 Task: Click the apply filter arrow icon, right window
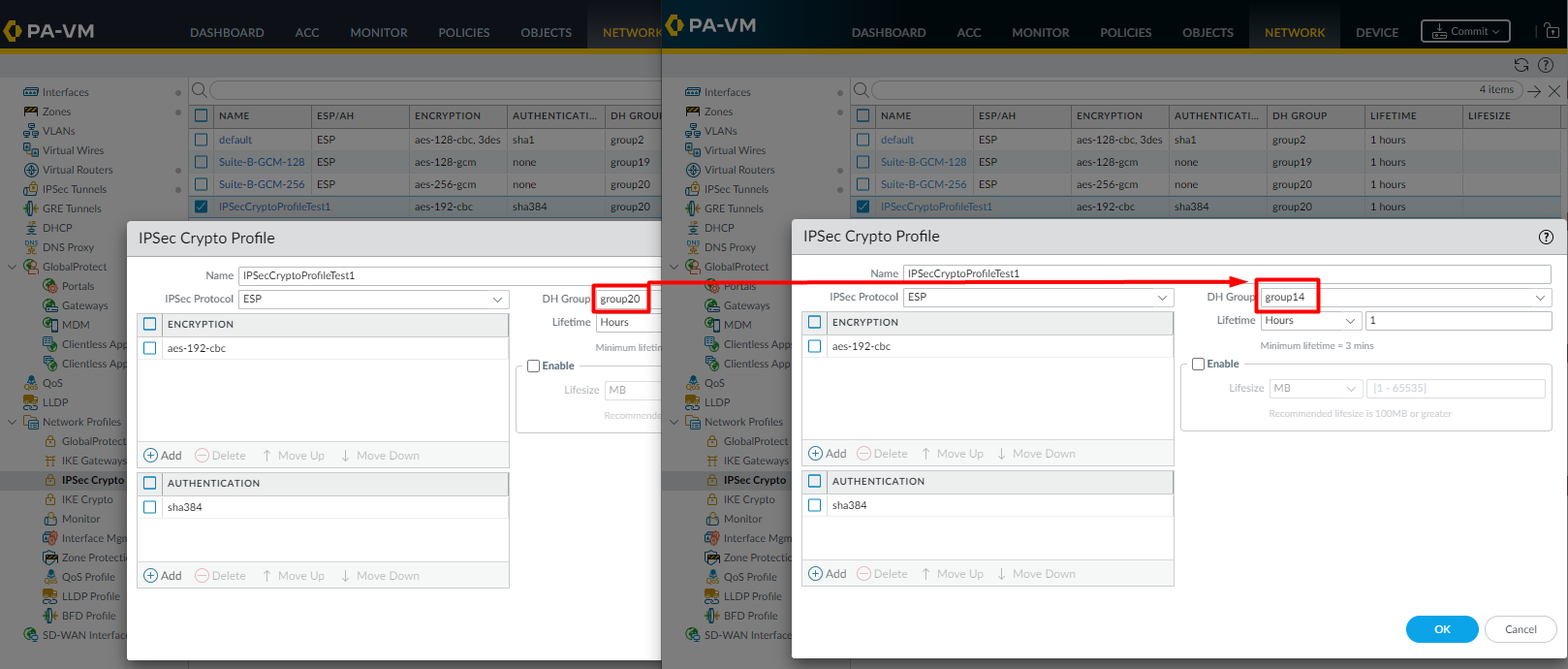coord(1534,91)
